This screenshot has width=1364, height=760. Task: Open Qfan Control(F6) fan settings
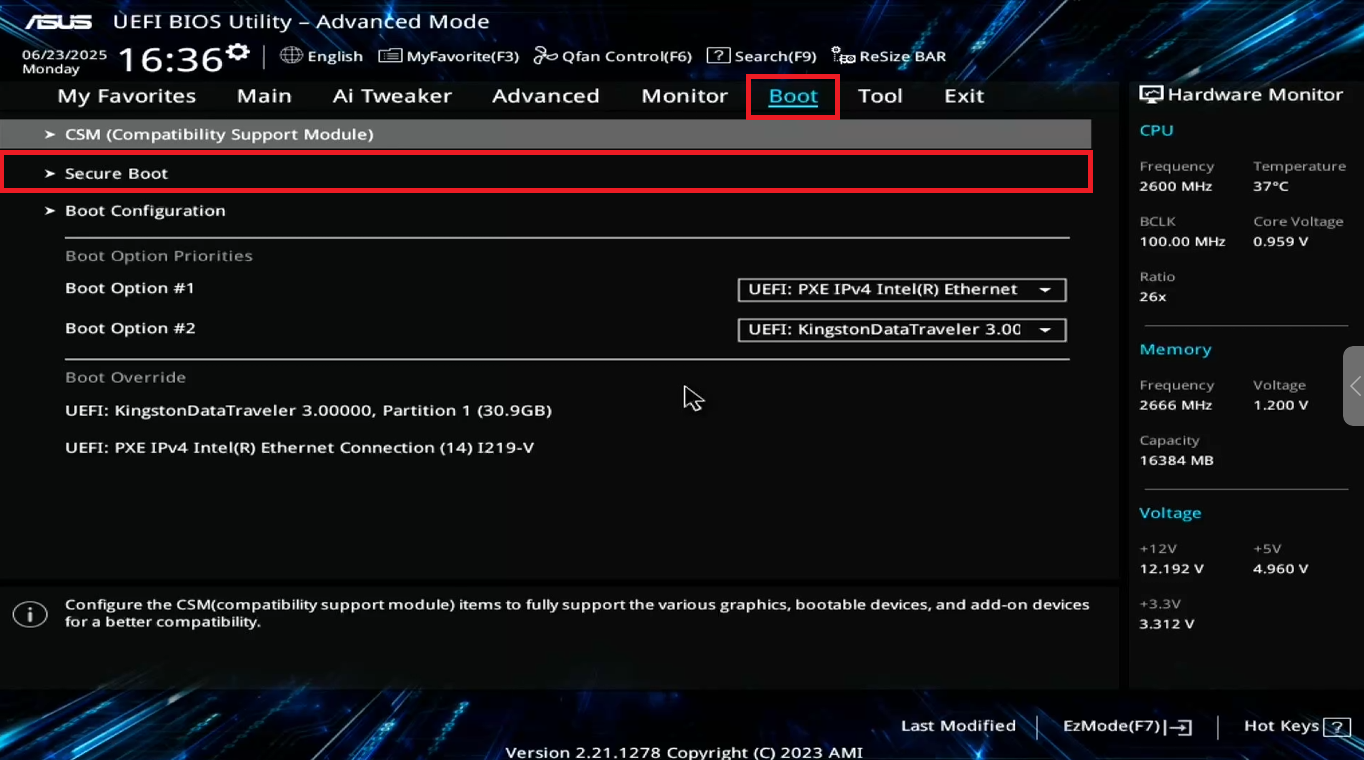point(613,56)
